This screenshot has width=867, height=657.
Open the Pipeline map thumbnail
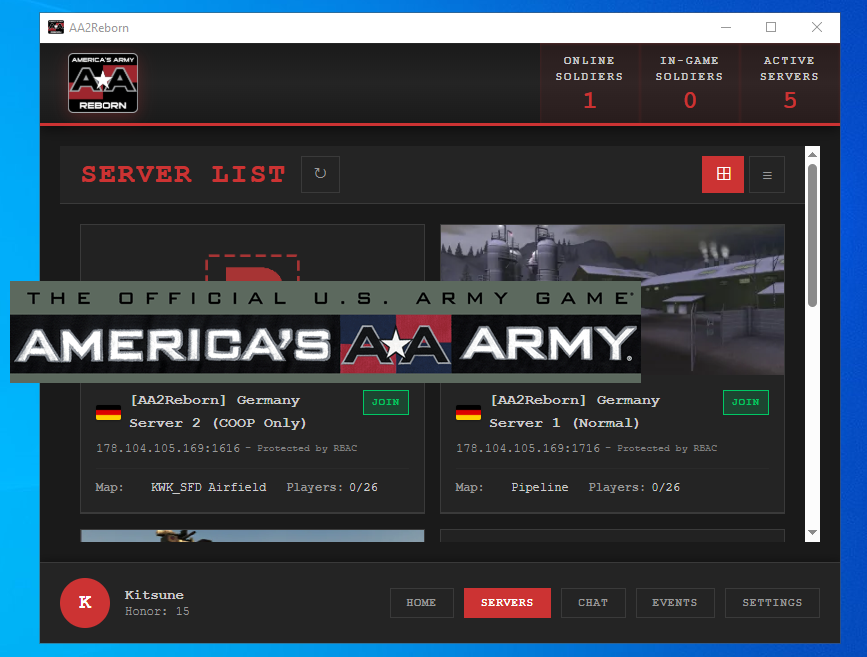pos(712,300)
